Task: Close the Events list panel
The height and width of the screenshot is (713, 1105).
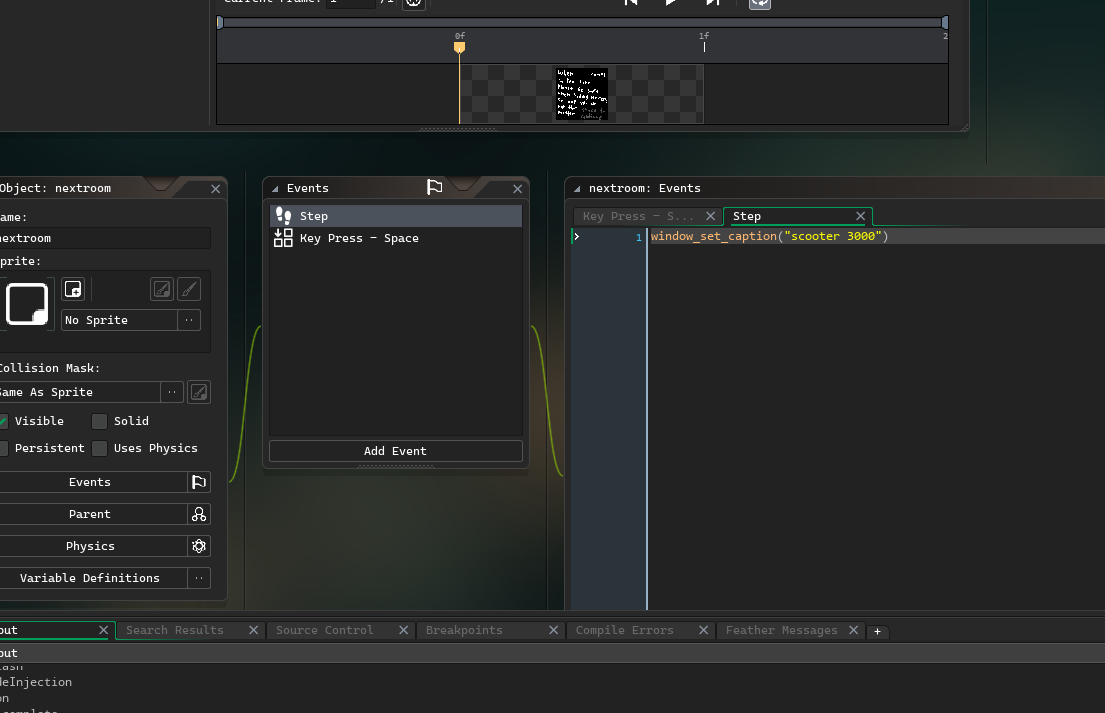Action: click(x=518, y=189)
